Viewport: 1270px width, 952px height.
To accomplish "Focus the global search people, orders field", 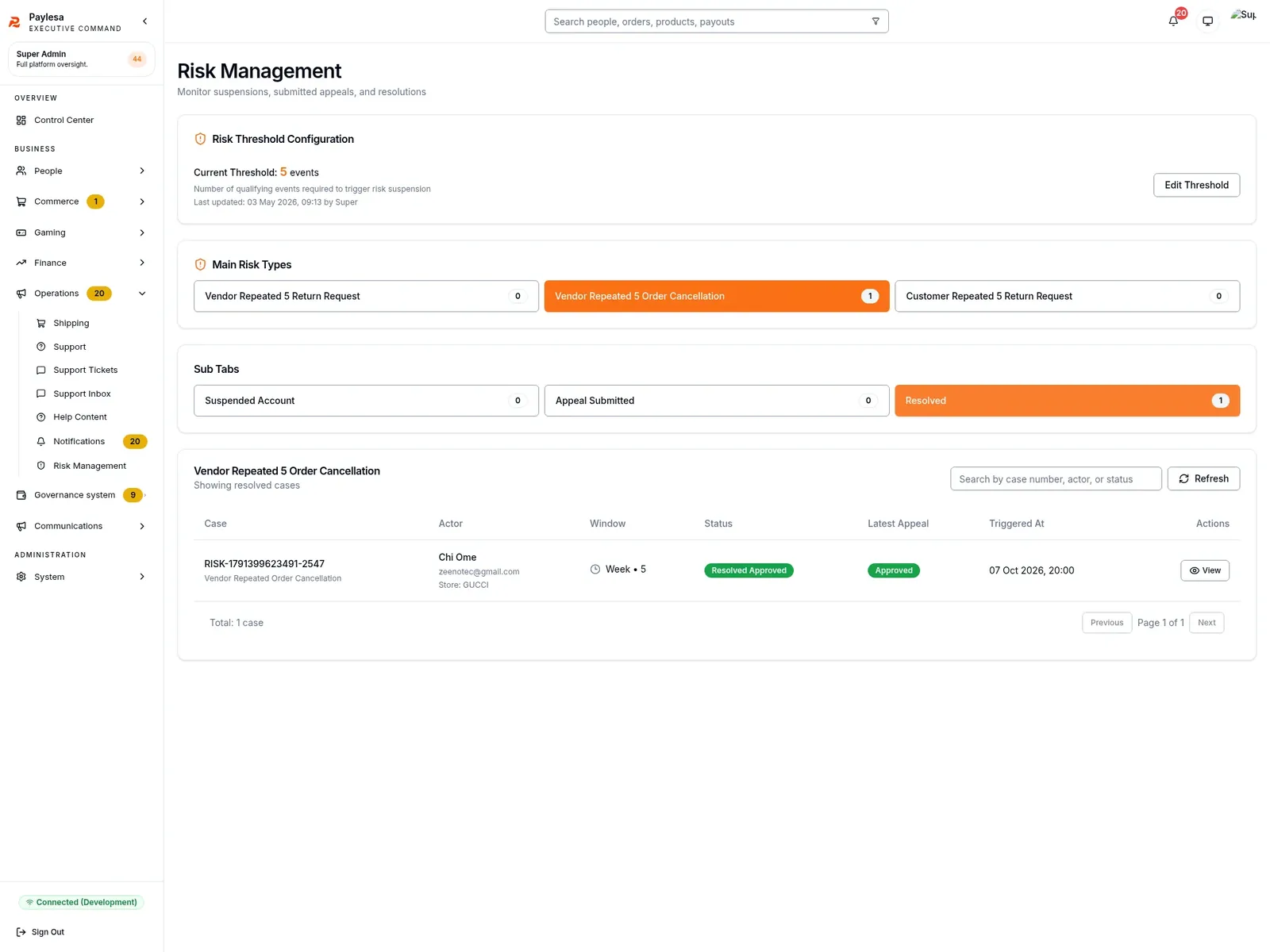I will tap(717, 21).
